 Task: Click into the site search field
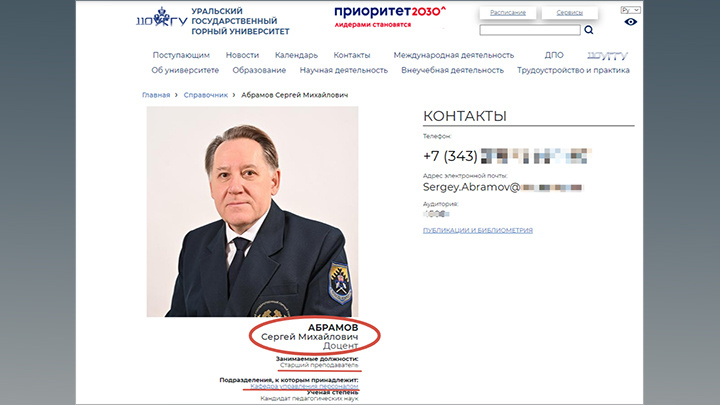tap(530, 30)
